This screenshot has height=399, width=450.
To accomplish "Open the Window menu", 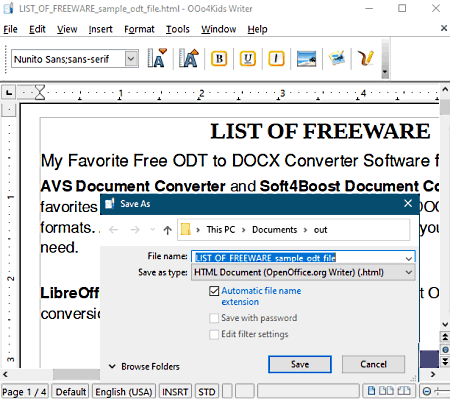I will (x=218, y=29).
